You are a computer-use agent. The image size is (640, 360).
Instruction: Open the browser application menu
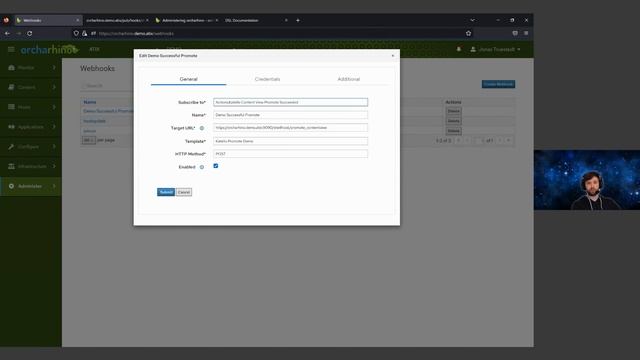526,33
